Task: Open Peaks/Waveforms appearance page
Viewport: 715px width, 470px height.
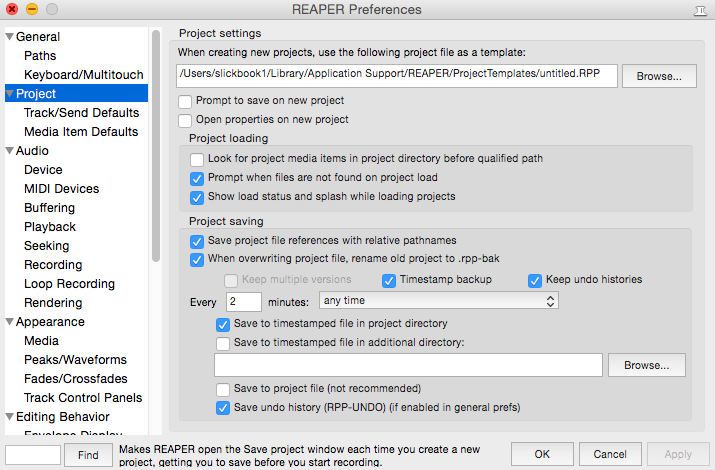Action: click(x=75, y=360)
